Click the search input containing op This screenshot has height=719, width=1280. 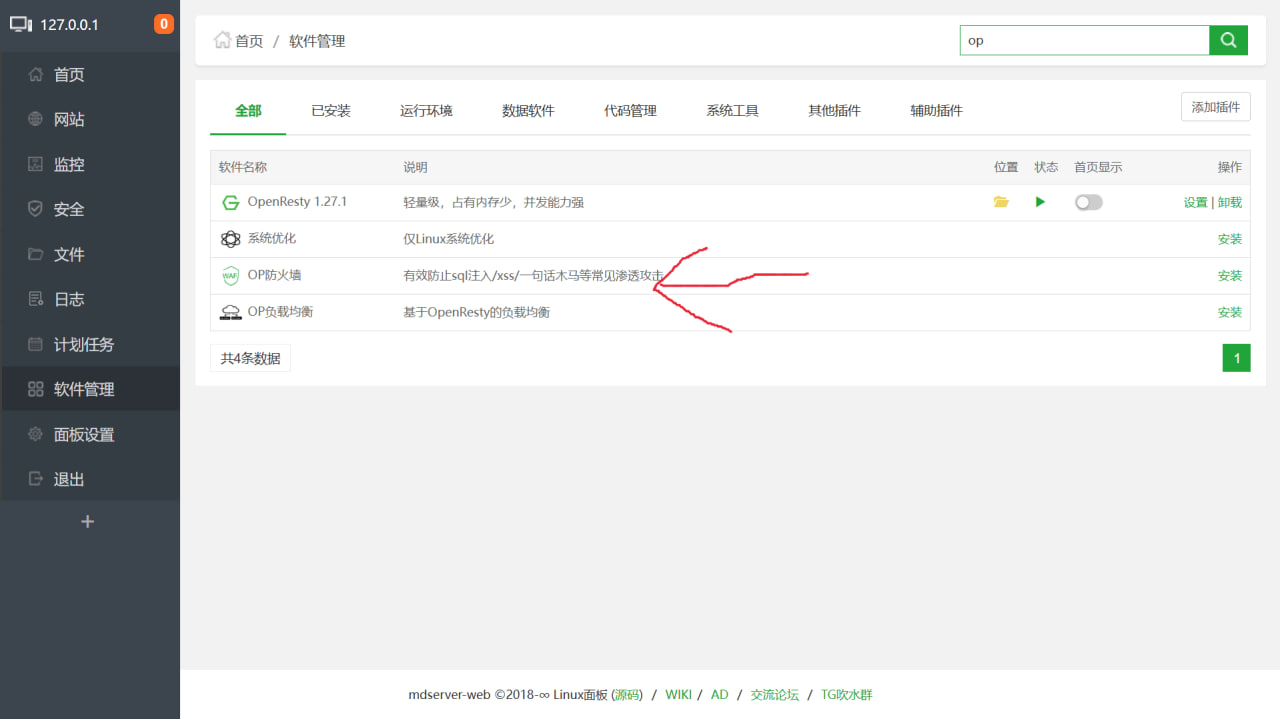(x=1085, y=40)
